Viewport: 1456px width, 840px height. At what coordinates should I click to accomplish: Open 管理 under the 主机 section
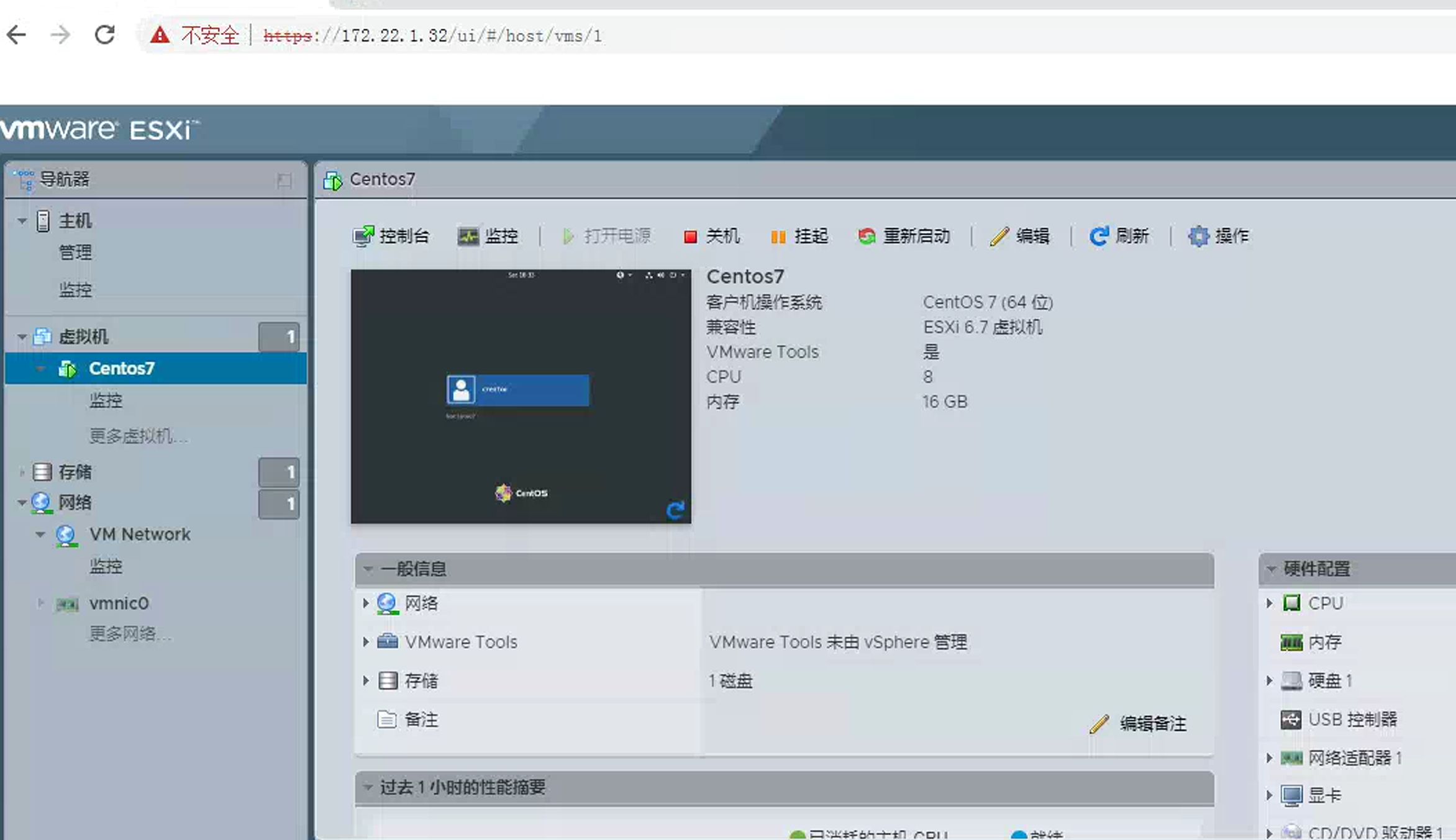point(76,252)
